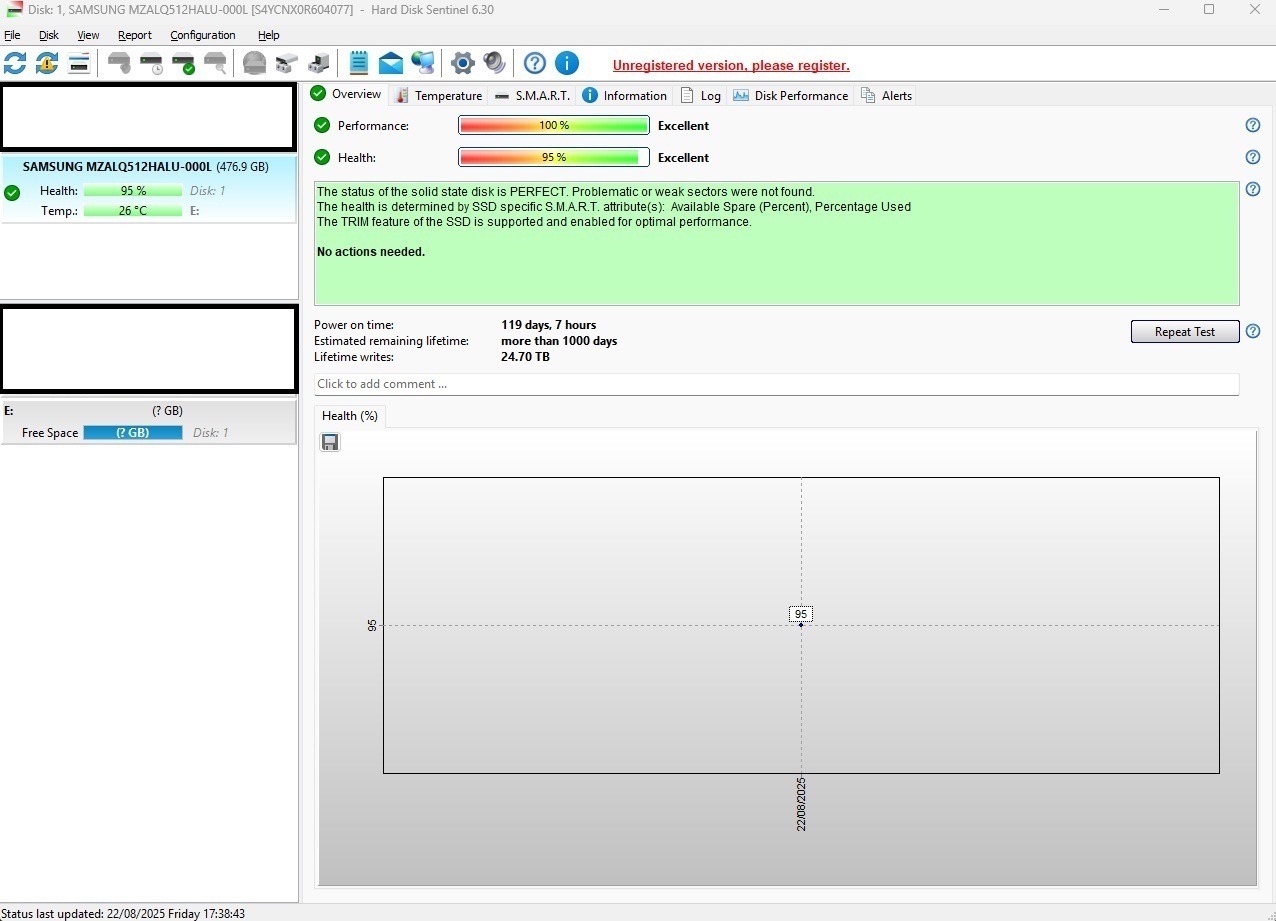Click the disk with shield toolbar icon
The height and width of the screenshot is (921, 1276).
tap(119, 64)
